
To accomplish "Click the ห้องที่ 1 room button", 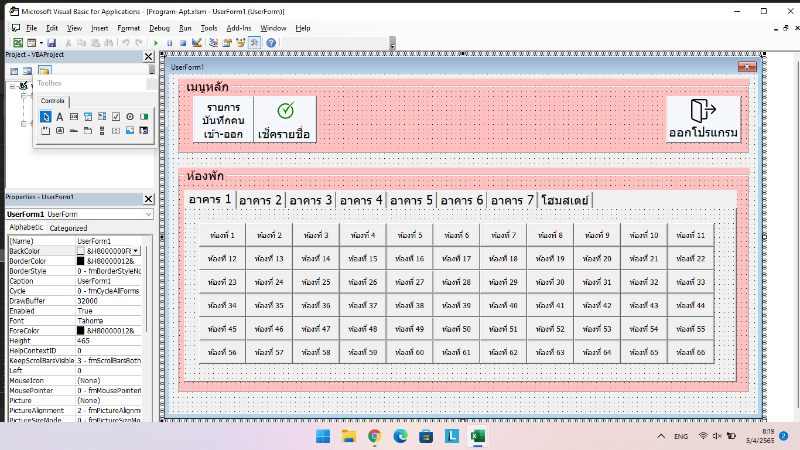I will tap(219, 235).
